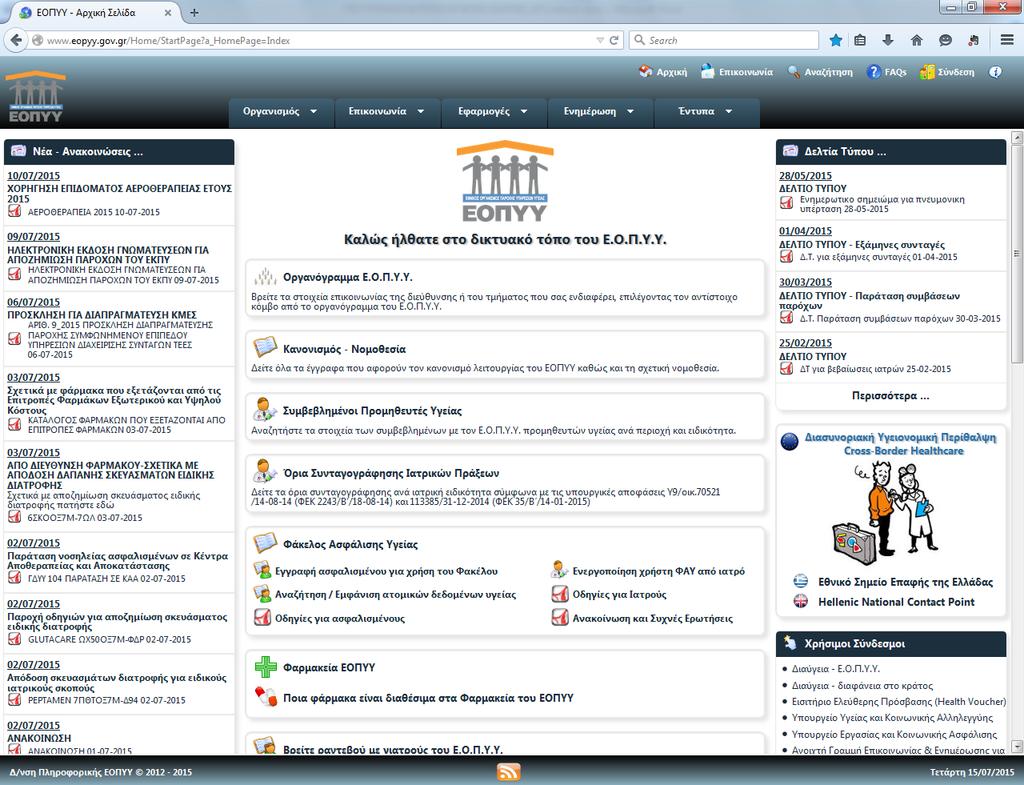The image size is (1024, 785).
Task: Go to Αρχική in top navigation
Action: [663, 72]
